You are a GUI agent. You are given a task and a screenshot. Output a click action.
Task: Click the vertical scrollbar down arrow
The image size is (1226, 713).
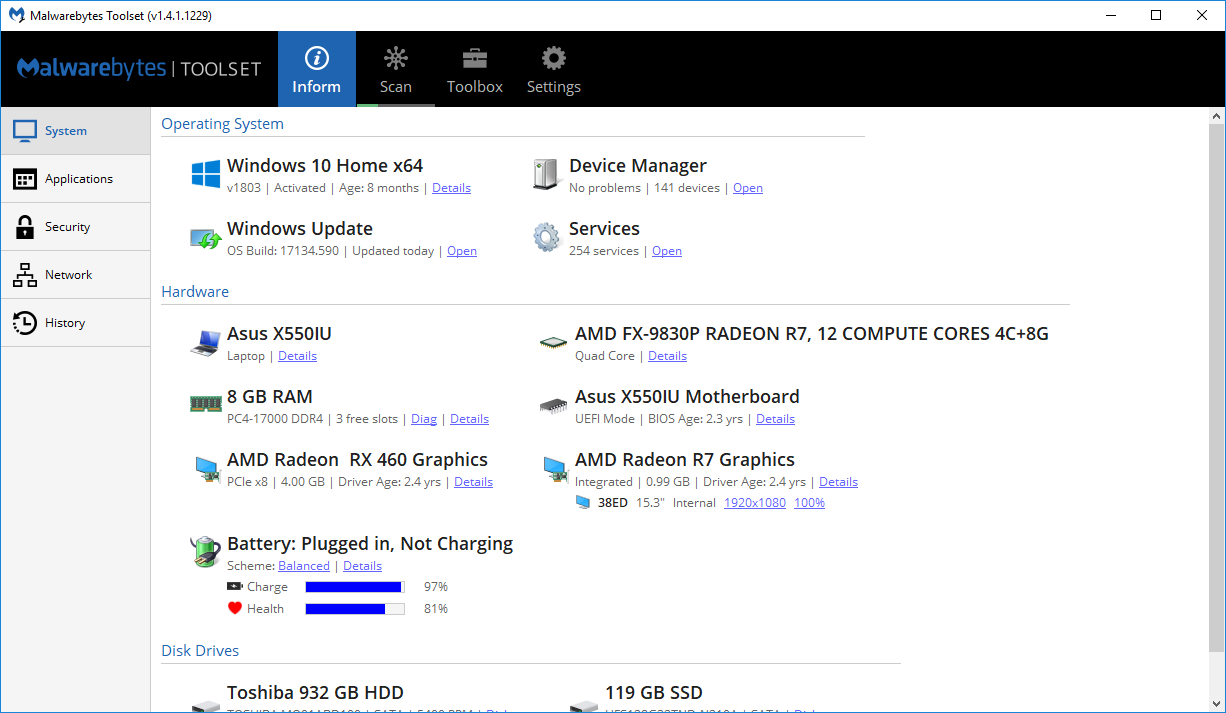pyautogui.click(x=1216, y=703)
